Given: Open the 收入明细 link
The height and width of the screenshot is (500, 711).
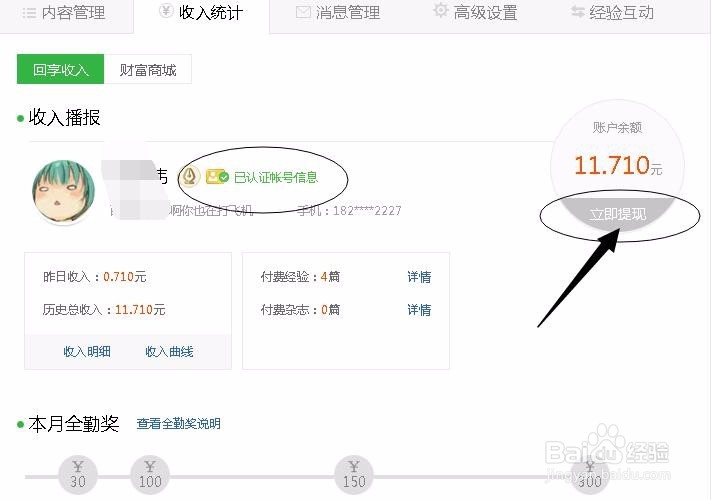Looking at the screenshot, I should pos(87,351).
